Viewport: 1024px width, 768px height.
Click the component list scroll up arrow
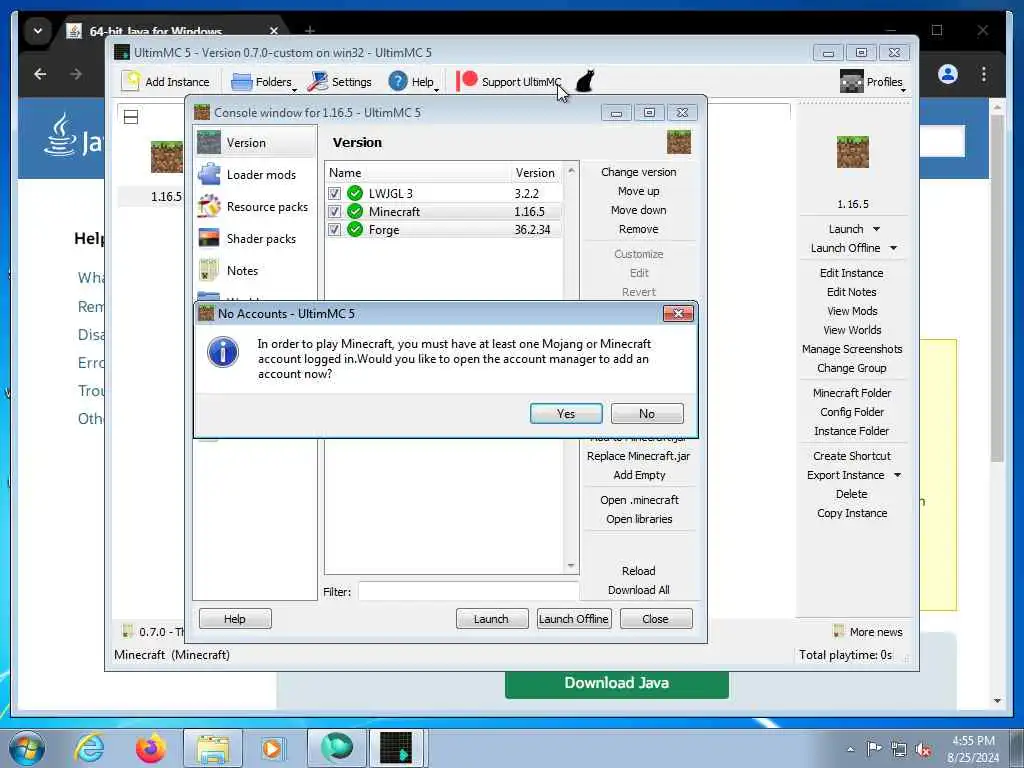571,170
